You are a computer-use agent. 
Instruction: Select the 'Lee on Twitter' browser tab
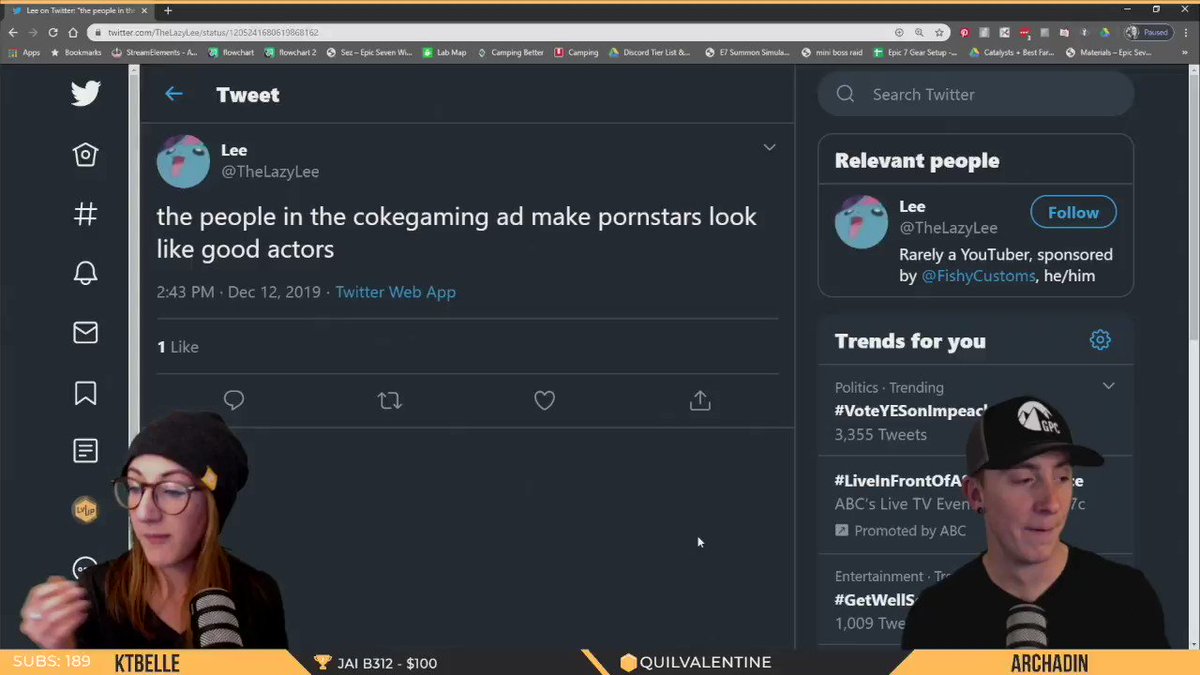(x=78, y=10)
